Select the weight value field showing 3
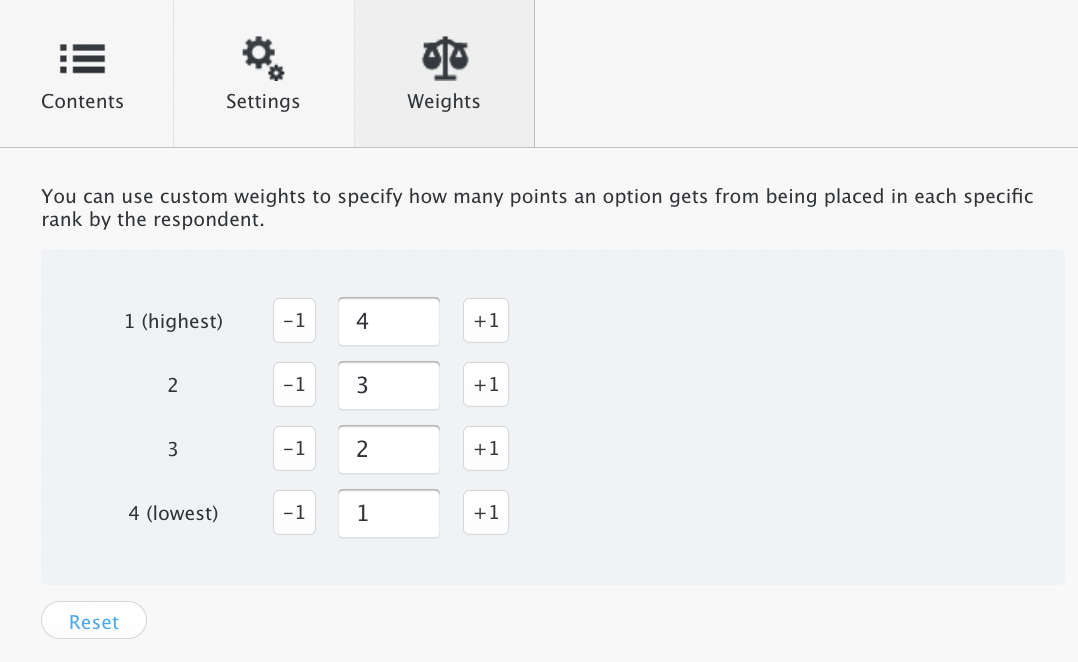 click(389, 384)
